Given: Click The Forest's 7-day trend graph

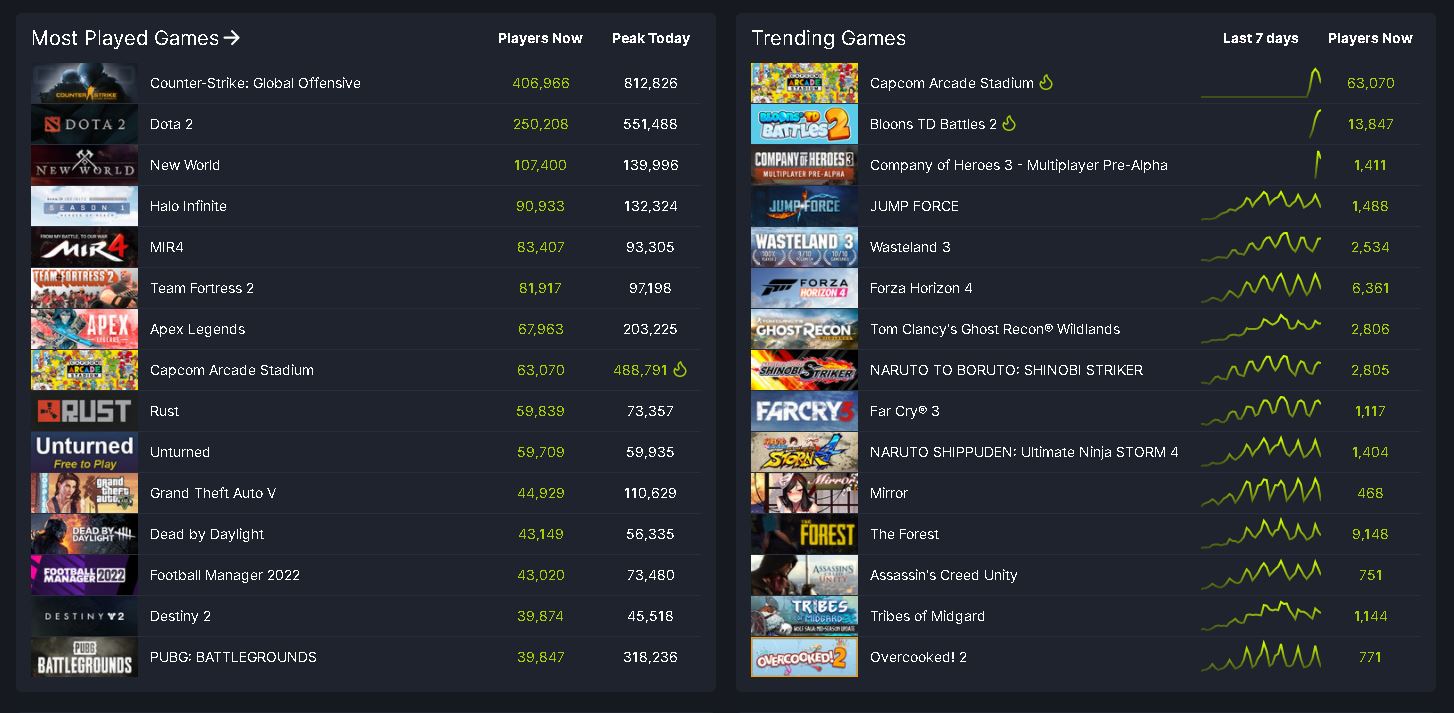Looking at the screenshot, I should (x=1262, y=534).
